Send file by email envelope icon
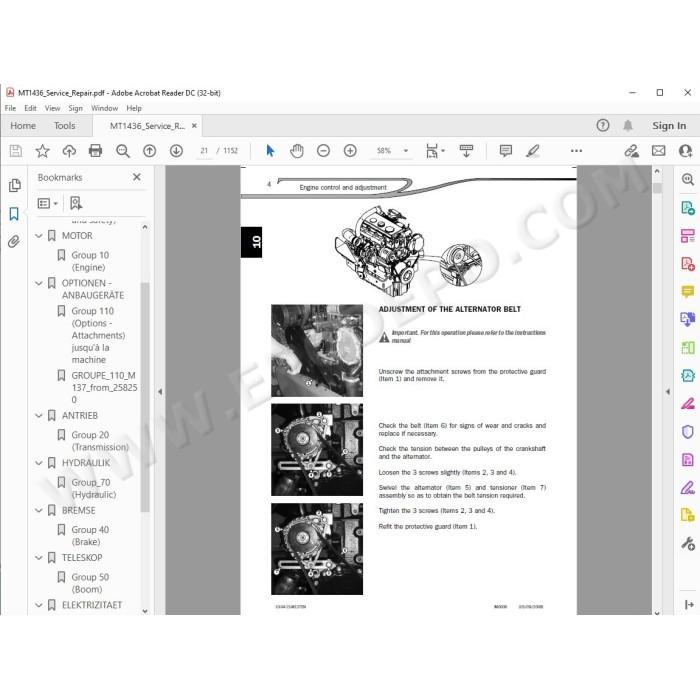The image size is (700, 700). pyautogui.click(x=658, y=151)
